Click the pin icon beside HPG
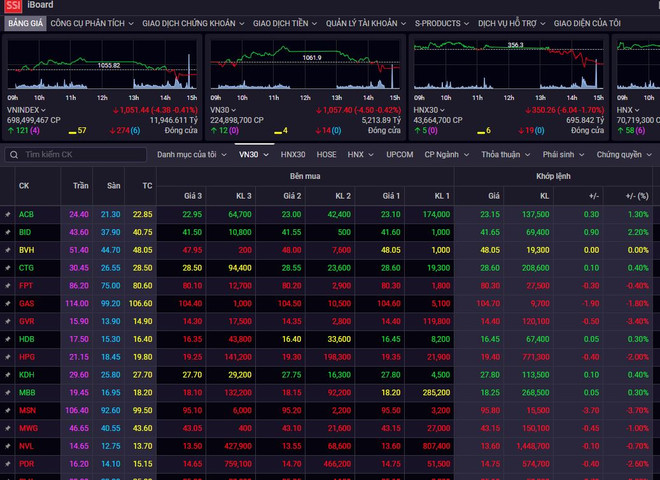 click(x=7, y=357)
